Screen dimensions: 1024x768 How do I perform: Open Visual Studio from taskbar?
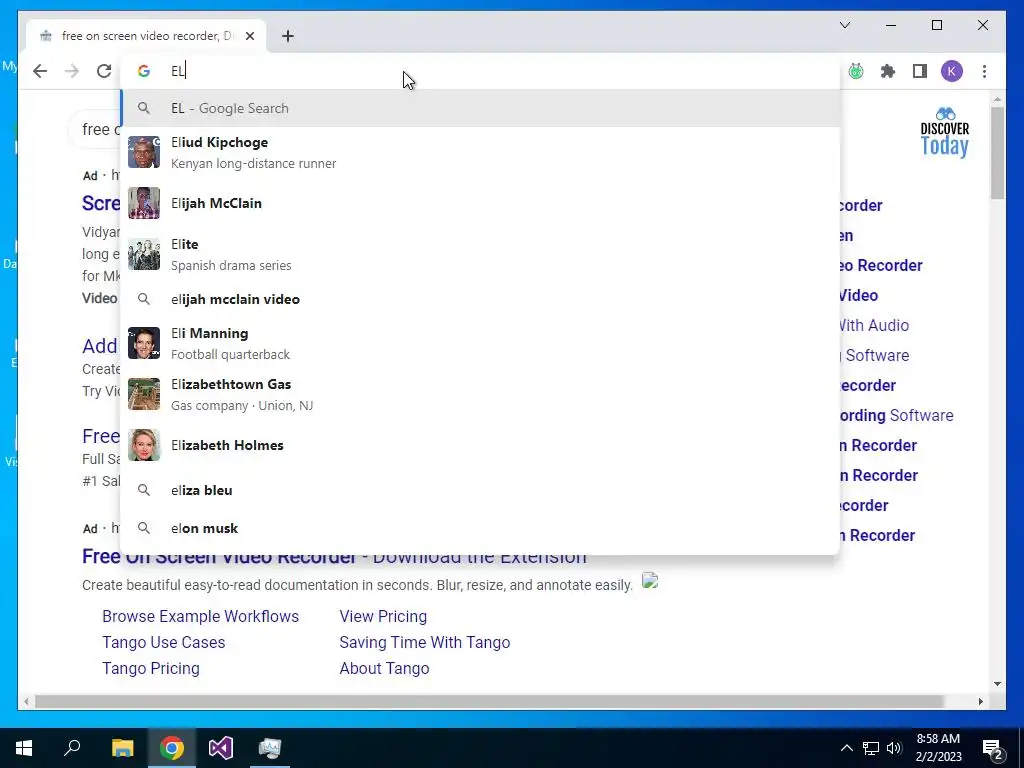click(221, 748)
